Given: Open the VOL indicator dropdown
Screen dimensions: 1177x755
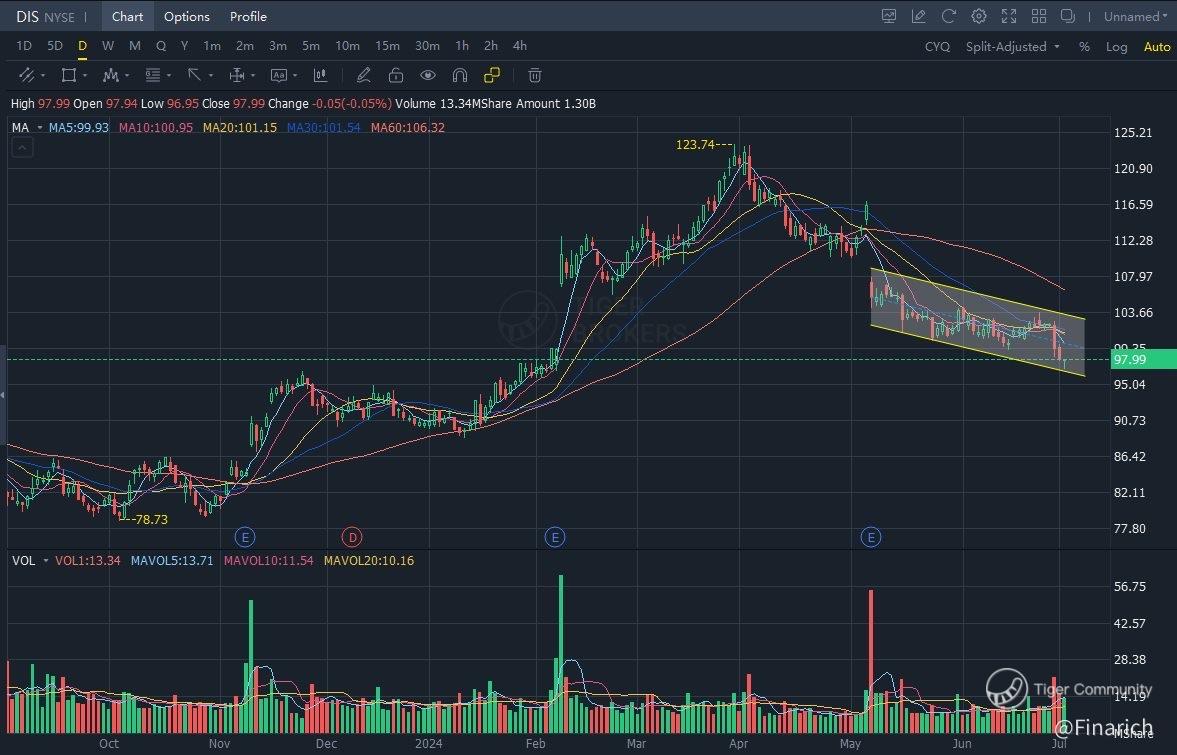Looking at the screenshot, I should tap(46, 561).
